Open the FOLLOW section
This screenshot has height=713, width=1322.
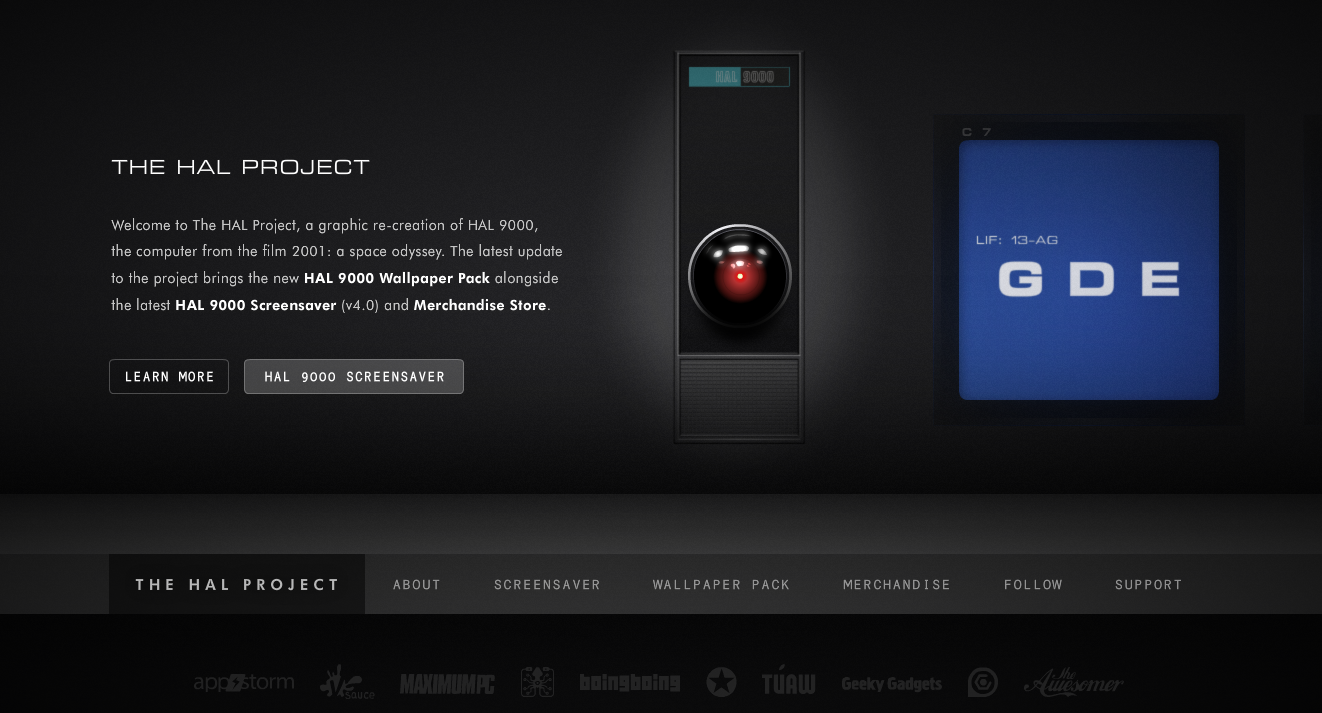(x=1033, y=584)
